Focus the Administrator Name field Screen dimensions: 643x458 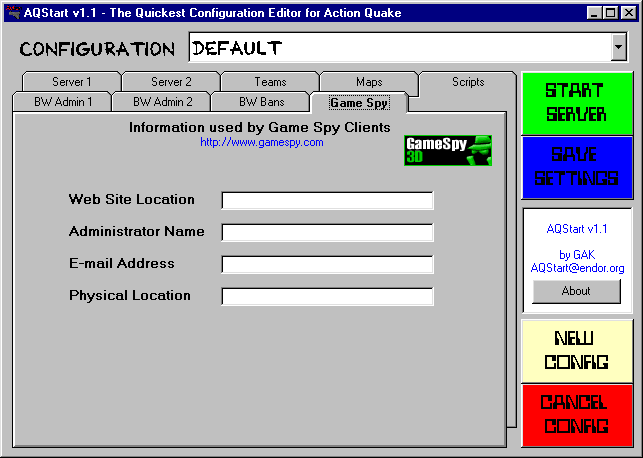(x=327, y=232)
